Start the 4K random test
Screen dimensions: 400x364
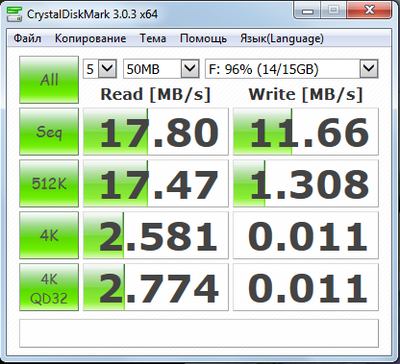pyautogui.click(x=49, y=235)
